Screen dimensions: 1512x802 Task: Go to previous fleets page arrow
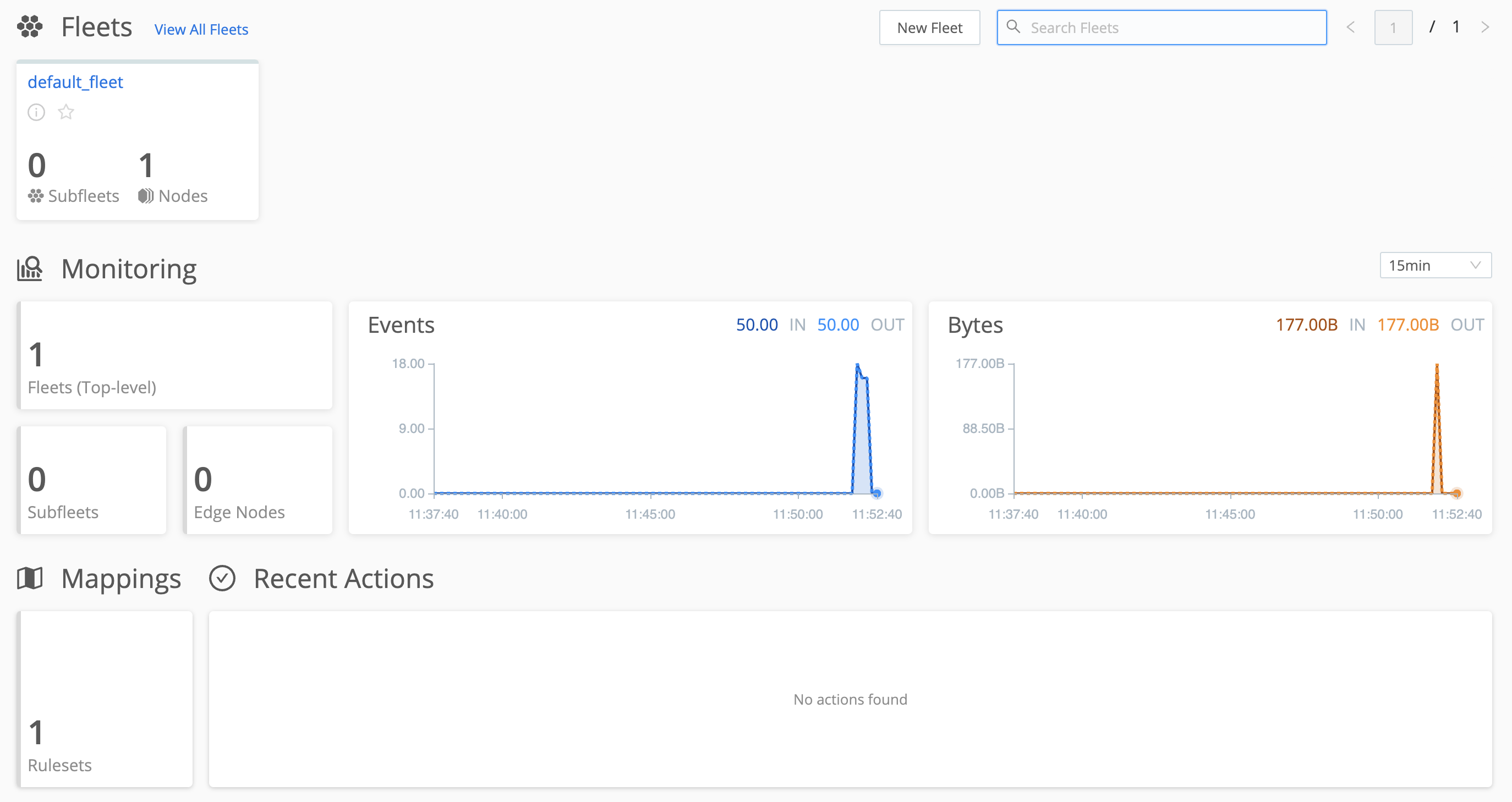(1351, 27)
